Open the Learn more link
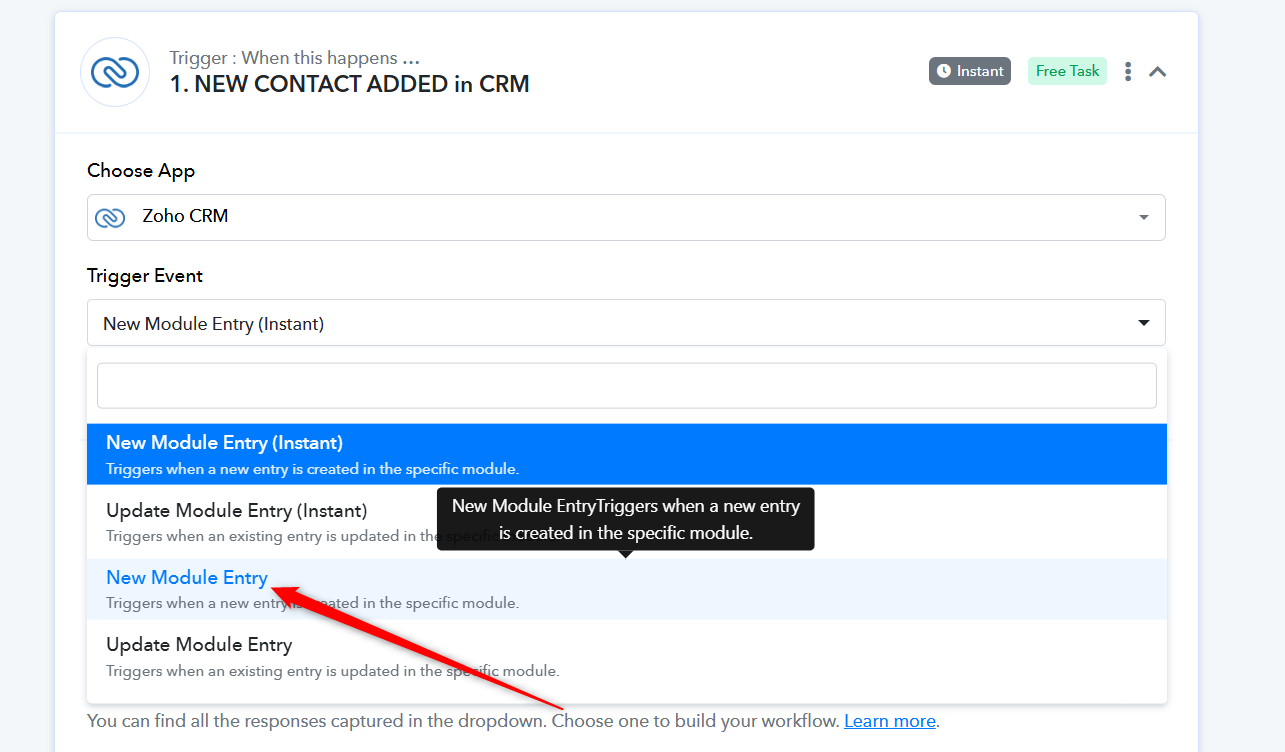Image resolution: width=1285 pixels, height=752 pixels. [x=890, y=721]
